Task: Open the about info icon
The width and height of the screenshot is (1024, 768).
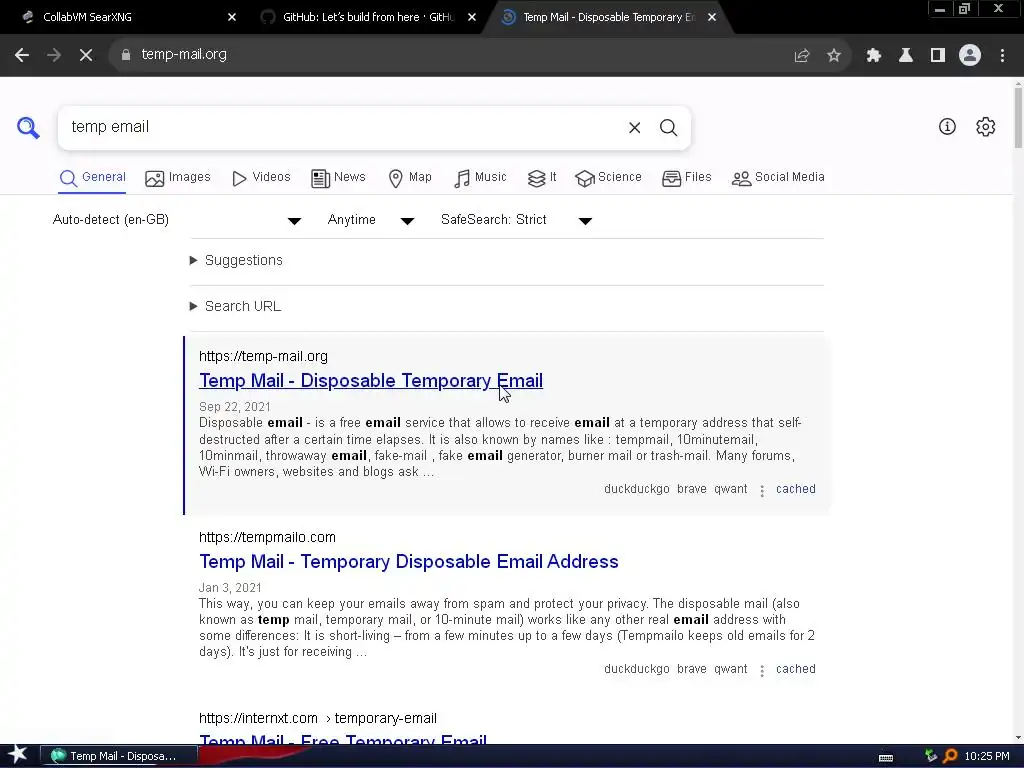Action: 947,127
